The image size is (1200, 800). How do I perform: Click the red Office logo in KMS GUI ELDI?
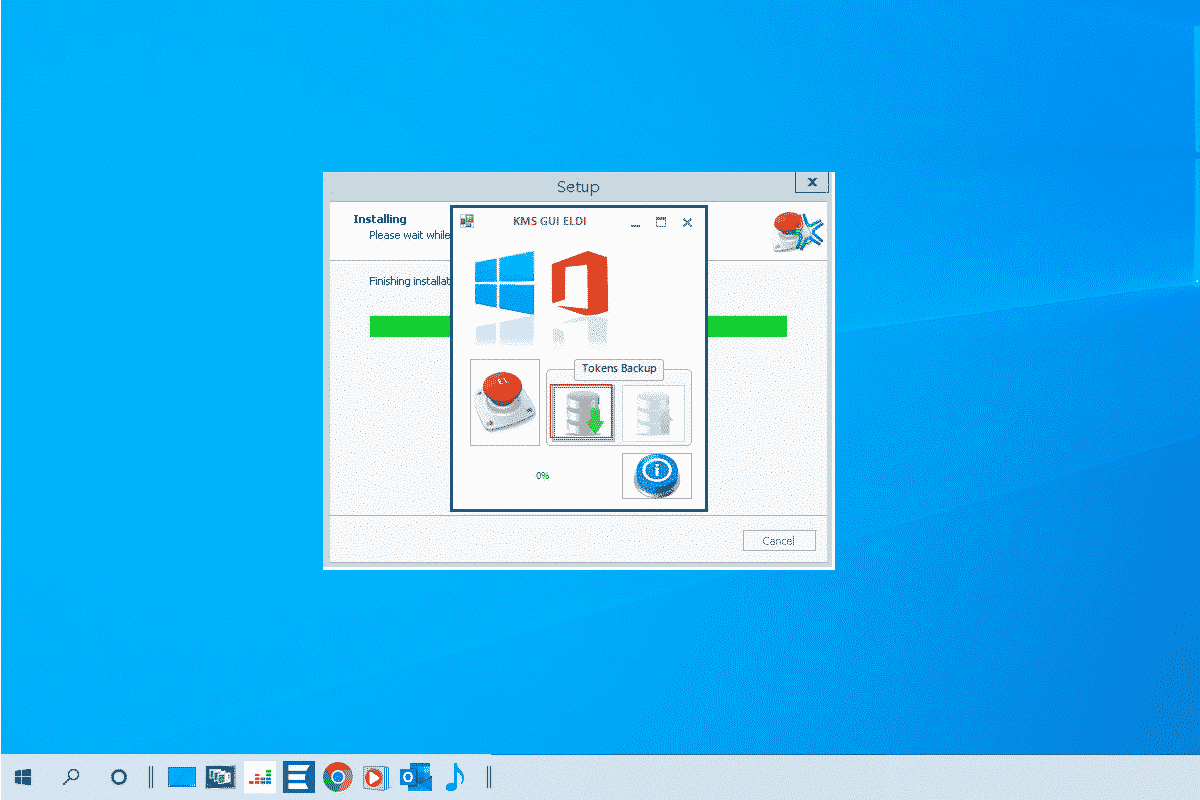click(x=579, y=283)
